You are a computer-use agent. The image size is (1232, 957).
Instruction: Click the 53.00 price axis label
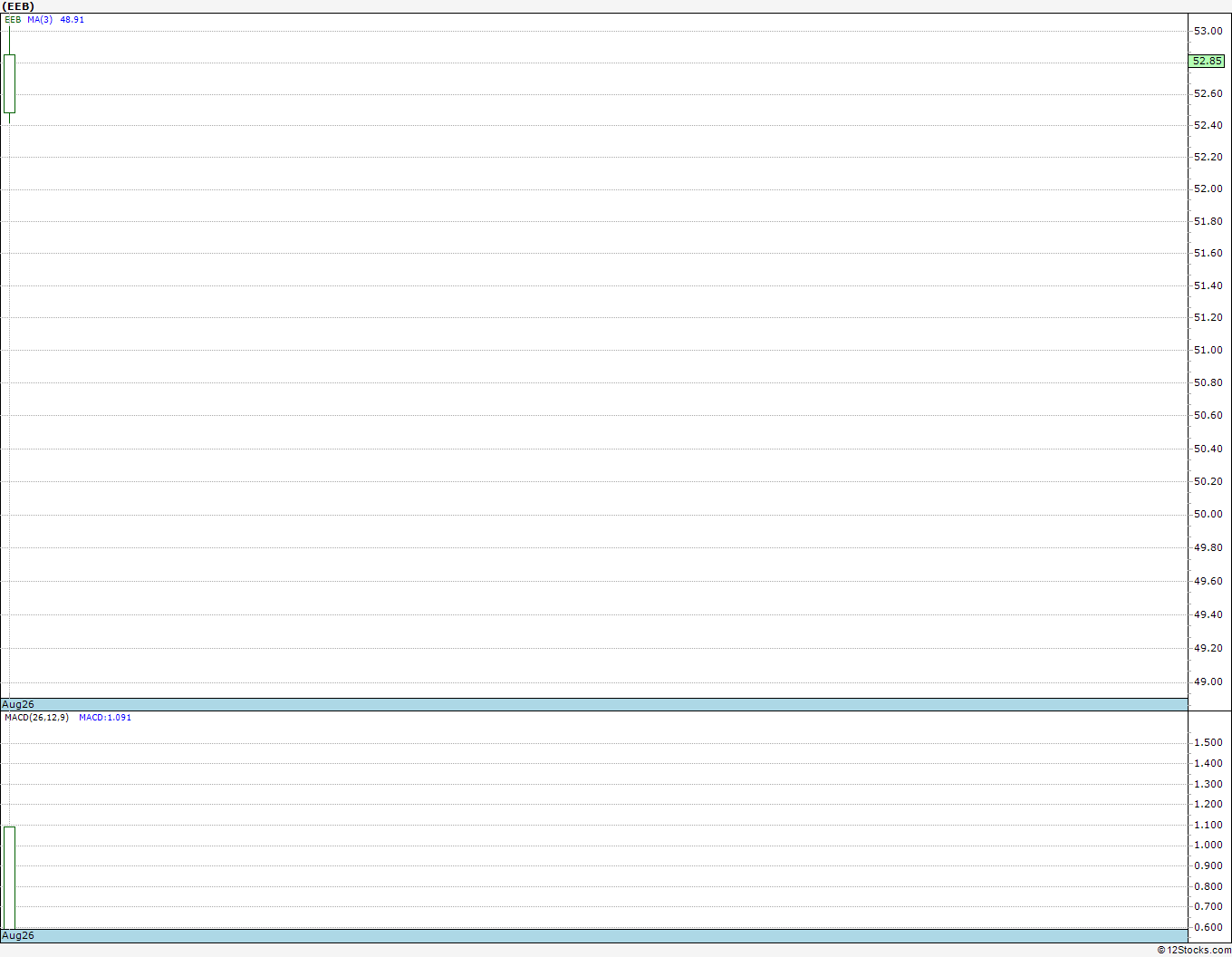coord(1208,31)
